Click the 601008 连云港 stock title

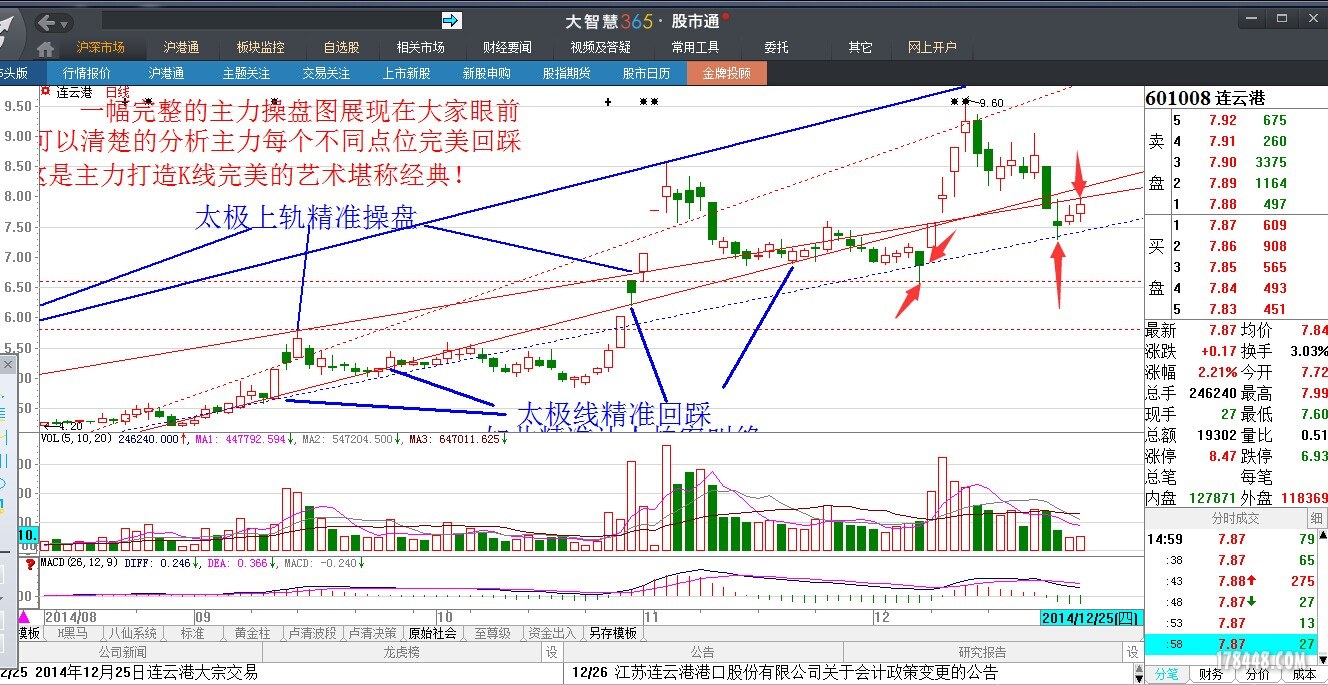point(1205,98)
